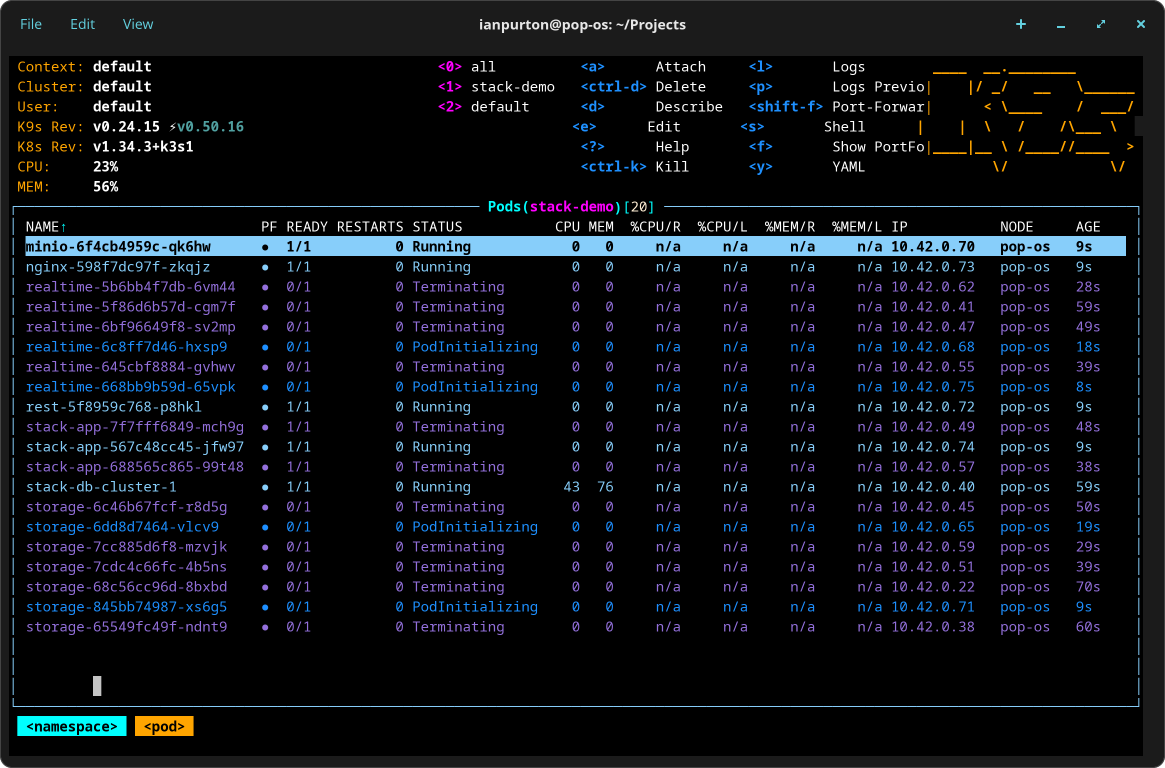Click the YAML shortcut hint
Viewport: 1165px width, 768px height.
coord(848,167)
